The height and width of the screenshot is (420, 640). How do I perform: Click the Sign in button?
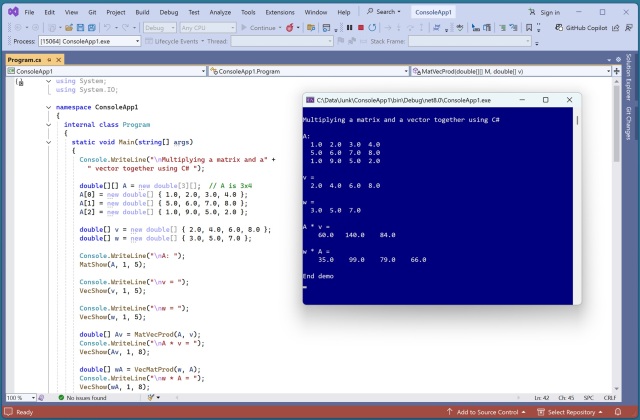coord(544,12)
